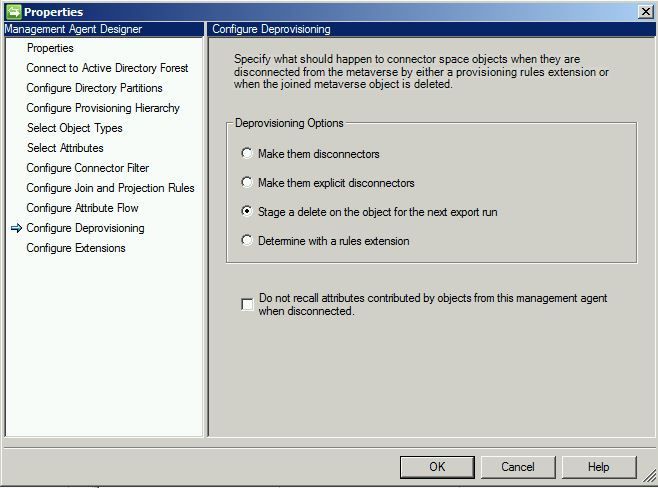Select Configure Deprovisioning in the designer list

tap(85, 228)
